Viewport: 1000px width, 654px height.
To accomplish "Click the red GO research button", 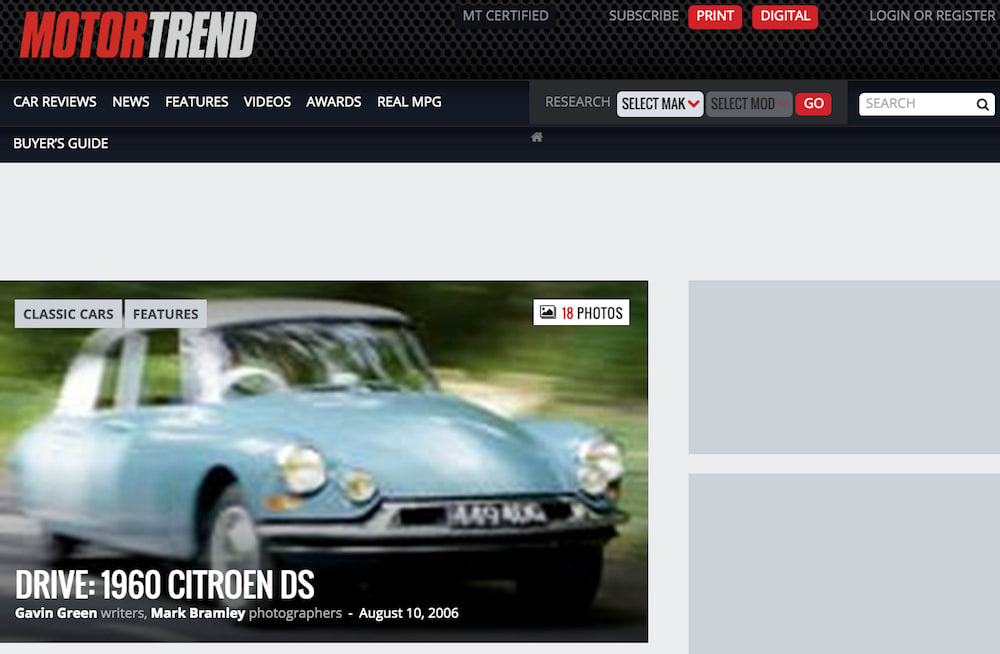I will 813,104.
